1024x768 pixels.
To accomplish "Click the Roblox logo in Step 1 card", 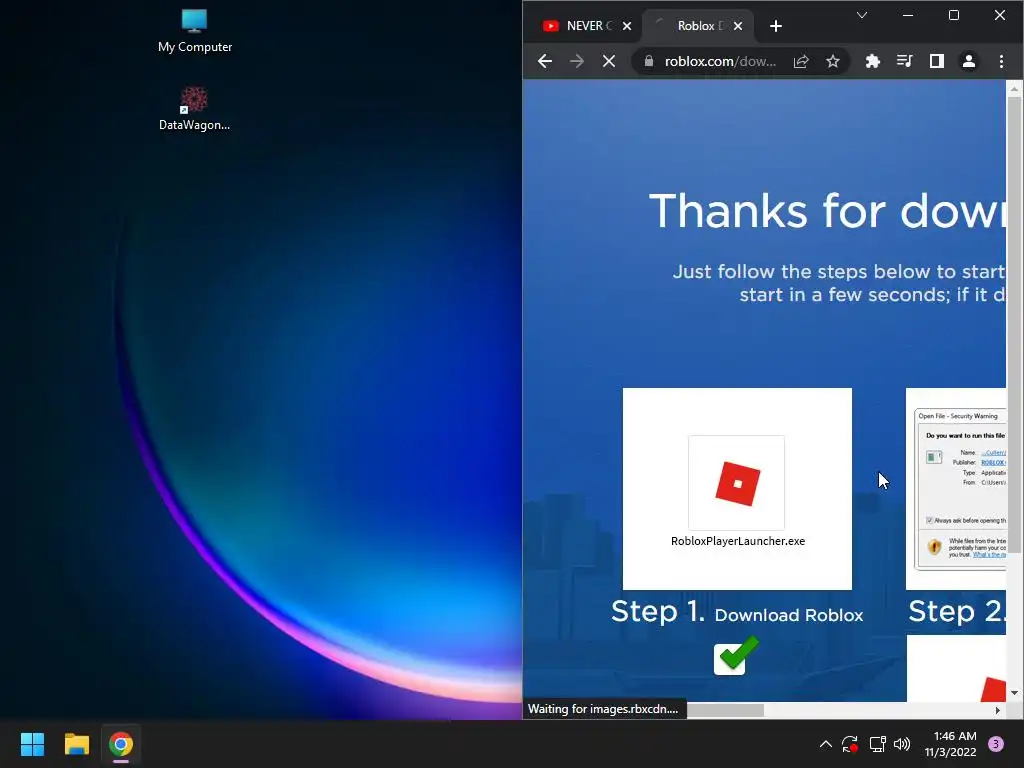I will point(737,484).
